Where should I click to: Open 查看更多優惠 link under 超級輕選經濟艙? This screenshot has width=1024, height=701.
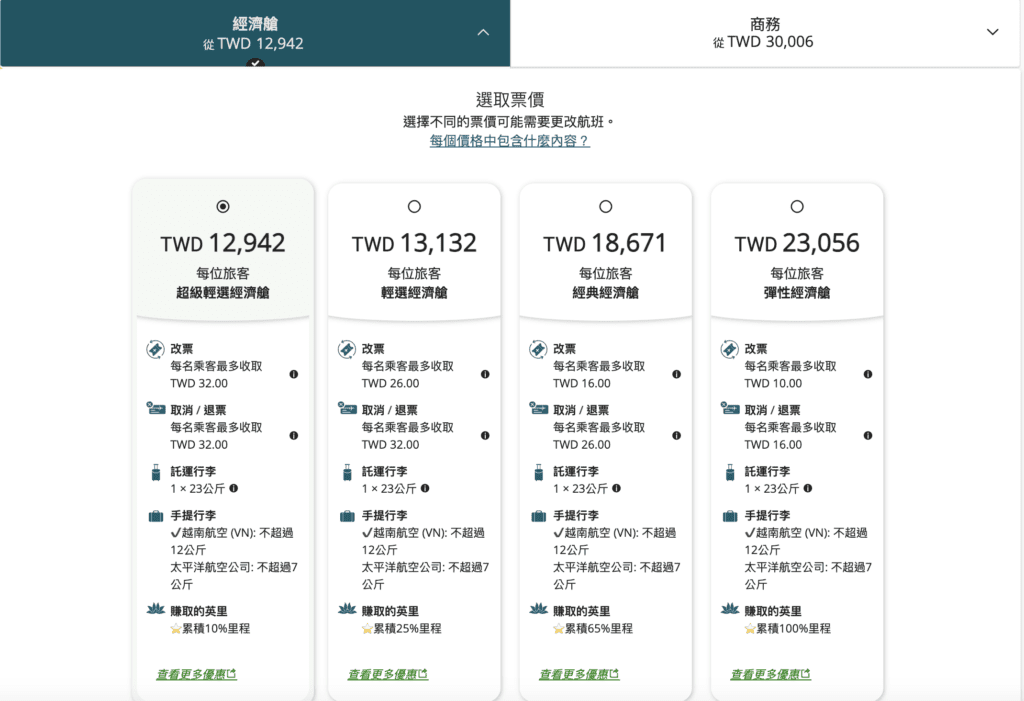[x=196, y=674]
